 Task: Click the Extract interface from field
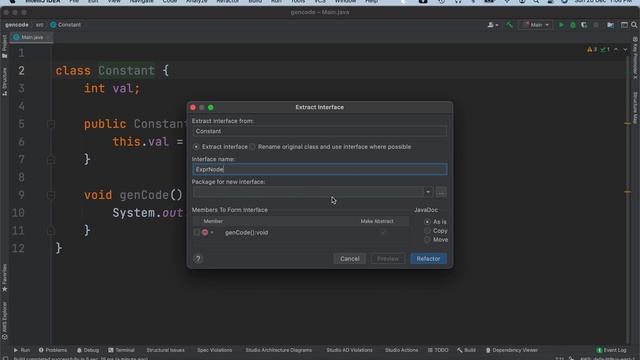point(320,131)
